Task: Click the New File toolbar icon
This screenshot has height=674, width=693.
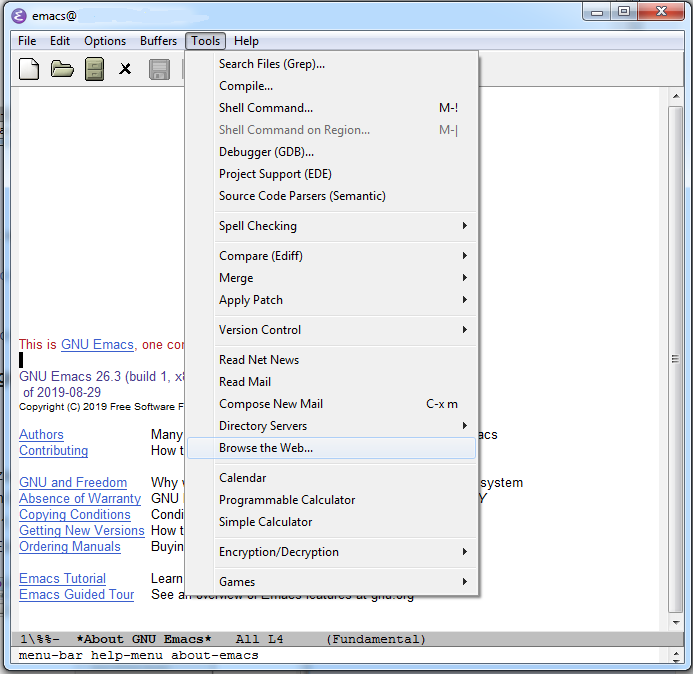Action: tap(29, 69)
